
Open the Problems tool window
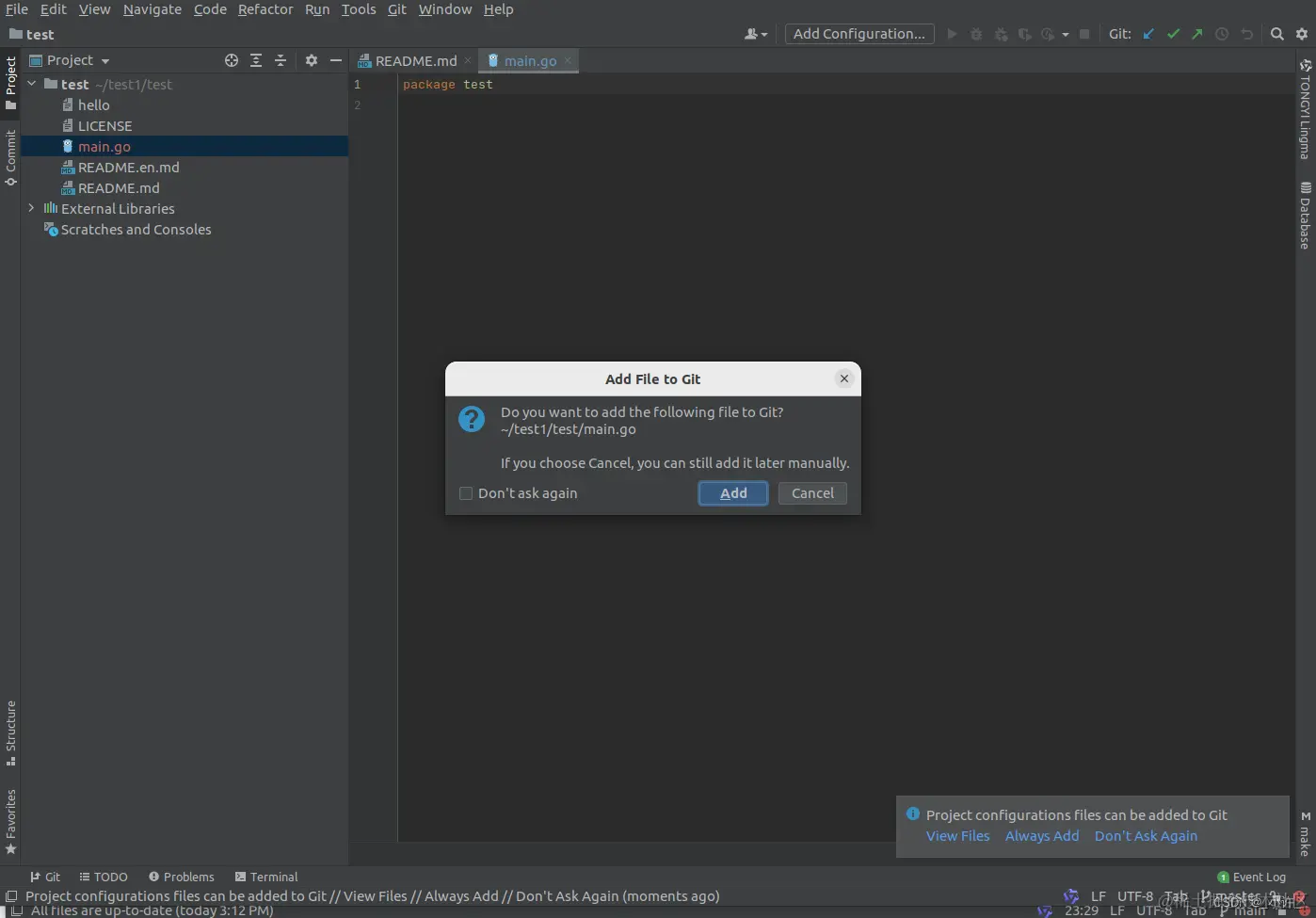(182, 877)
